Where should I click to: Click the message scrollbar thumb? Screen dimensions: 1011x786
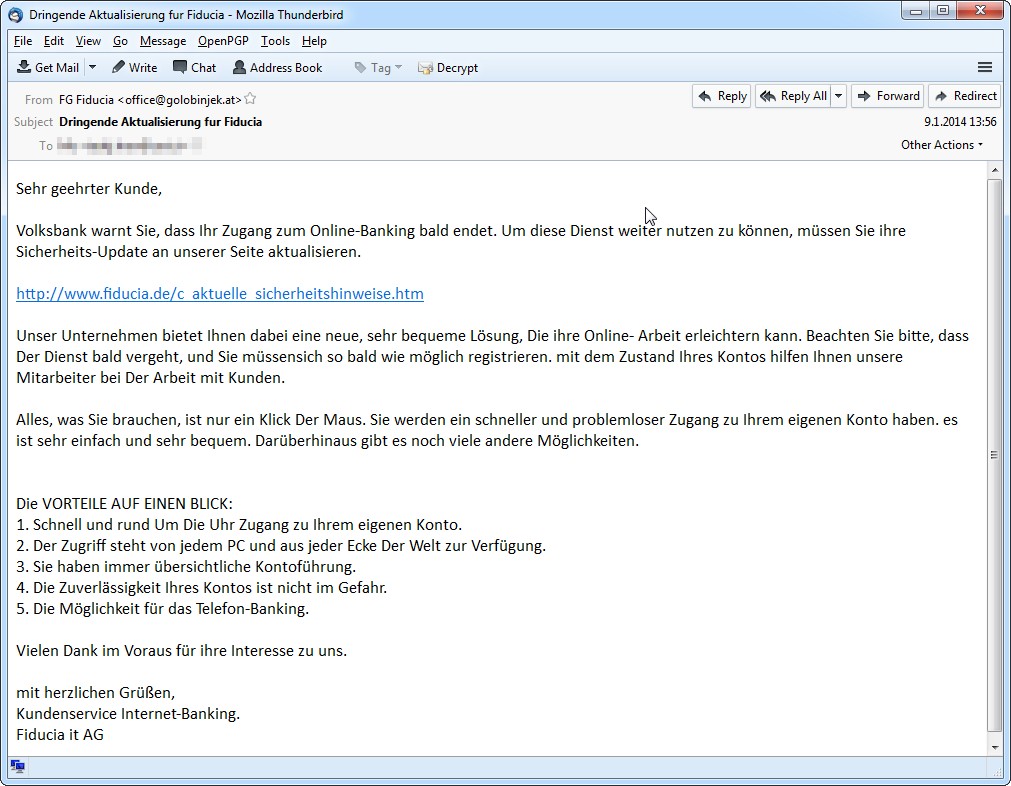pos(994,455)
